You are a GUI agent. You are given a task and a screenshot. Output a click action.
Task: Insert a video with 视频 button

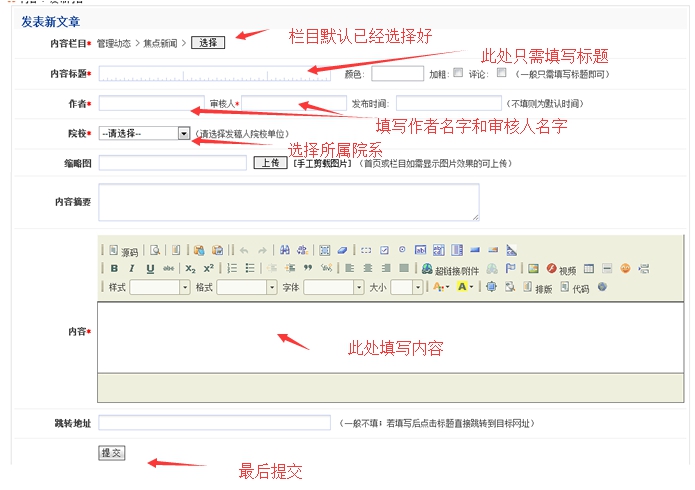click(560, 269)
